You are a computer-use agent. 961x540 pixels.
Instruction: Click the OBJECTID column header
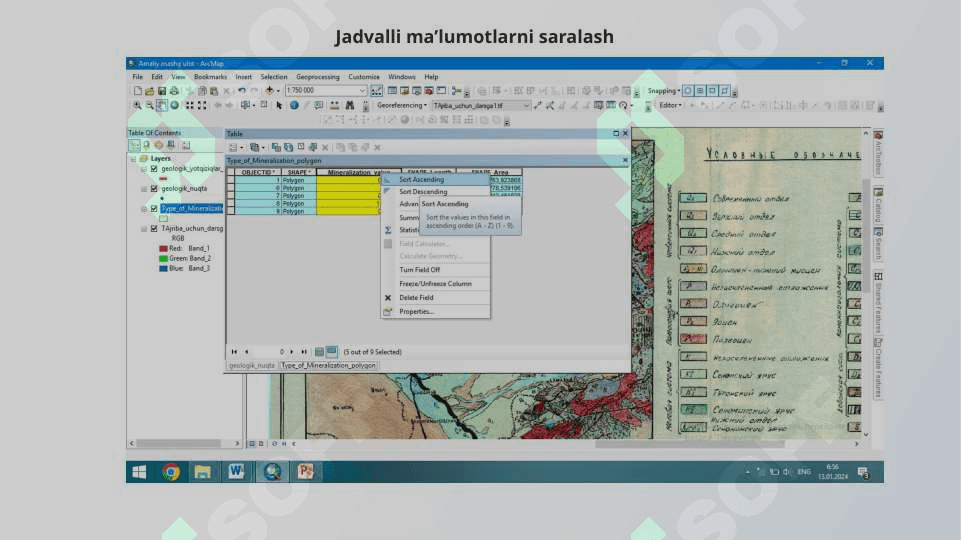point(258,172)
